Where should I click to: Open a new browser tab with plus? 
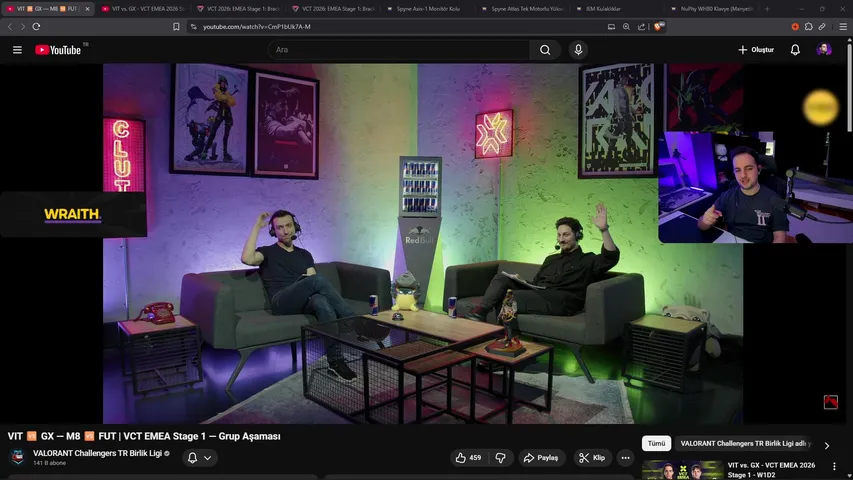(x=767, y=9)
